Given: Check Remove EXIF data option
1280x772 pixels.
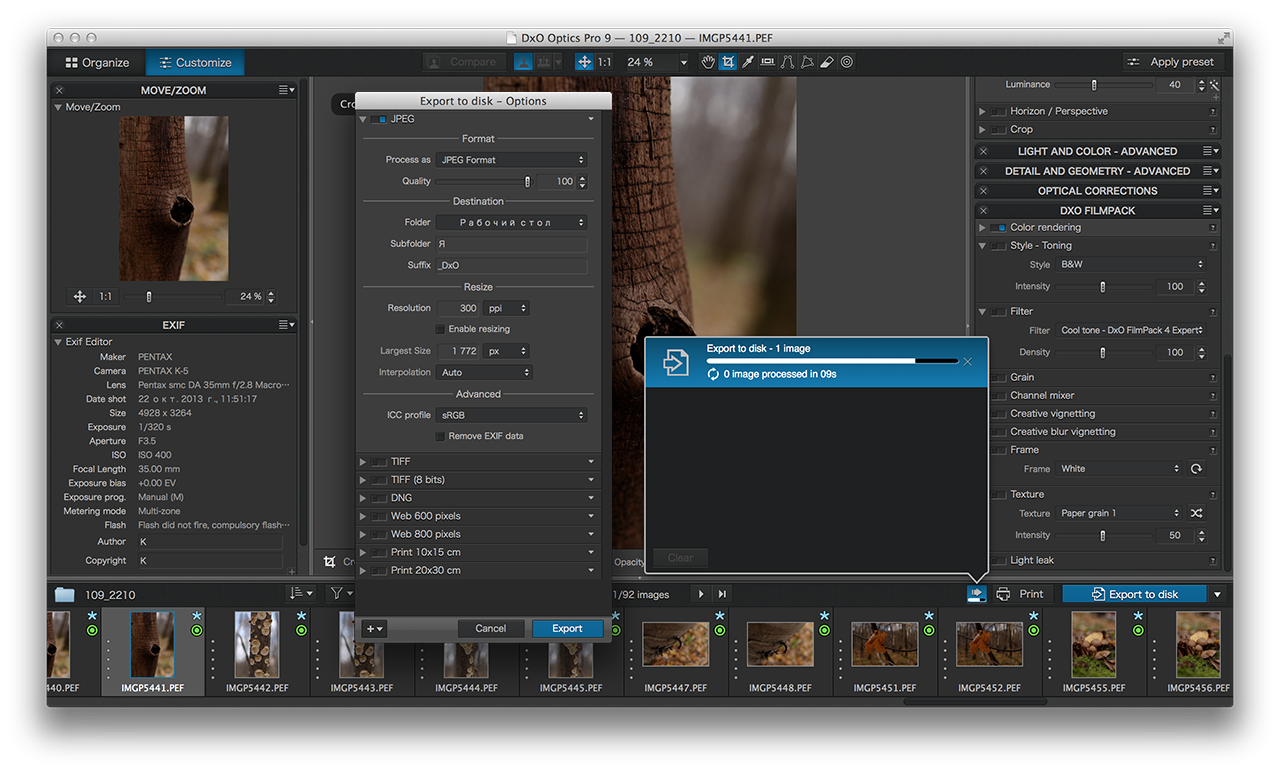Looking at the screenshot, I should (440, 436).
